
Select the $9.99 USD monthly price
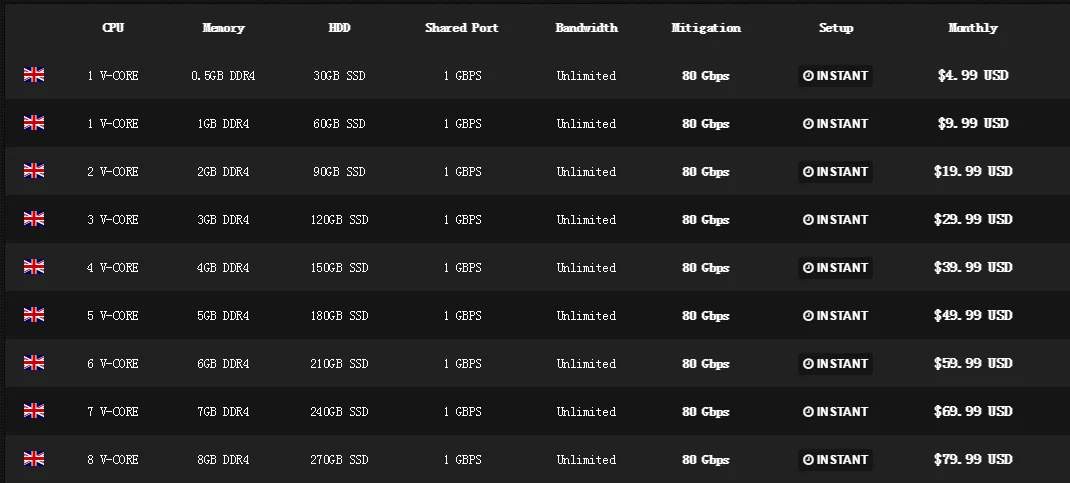click(x=972, y=123)
